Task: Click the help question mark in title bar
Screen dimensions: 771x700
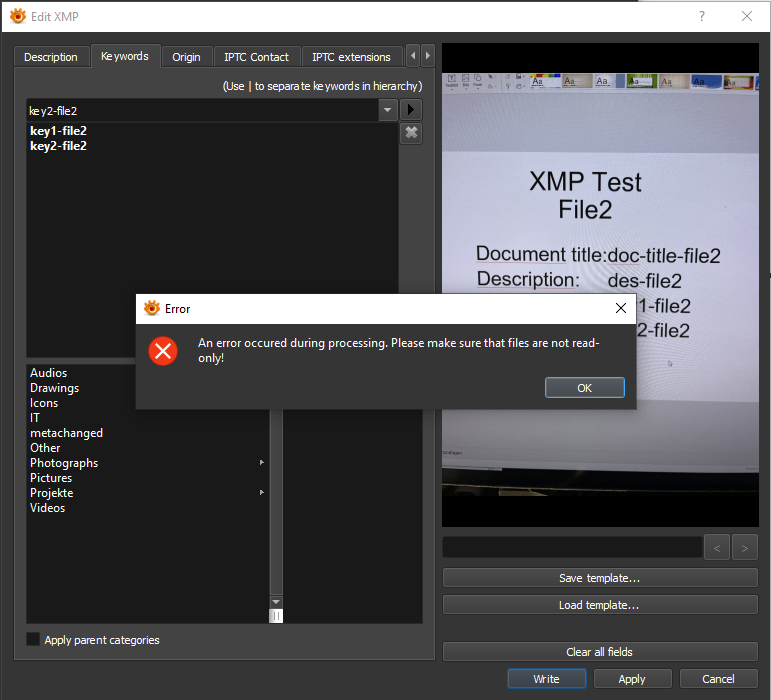Action: [702, 16]
